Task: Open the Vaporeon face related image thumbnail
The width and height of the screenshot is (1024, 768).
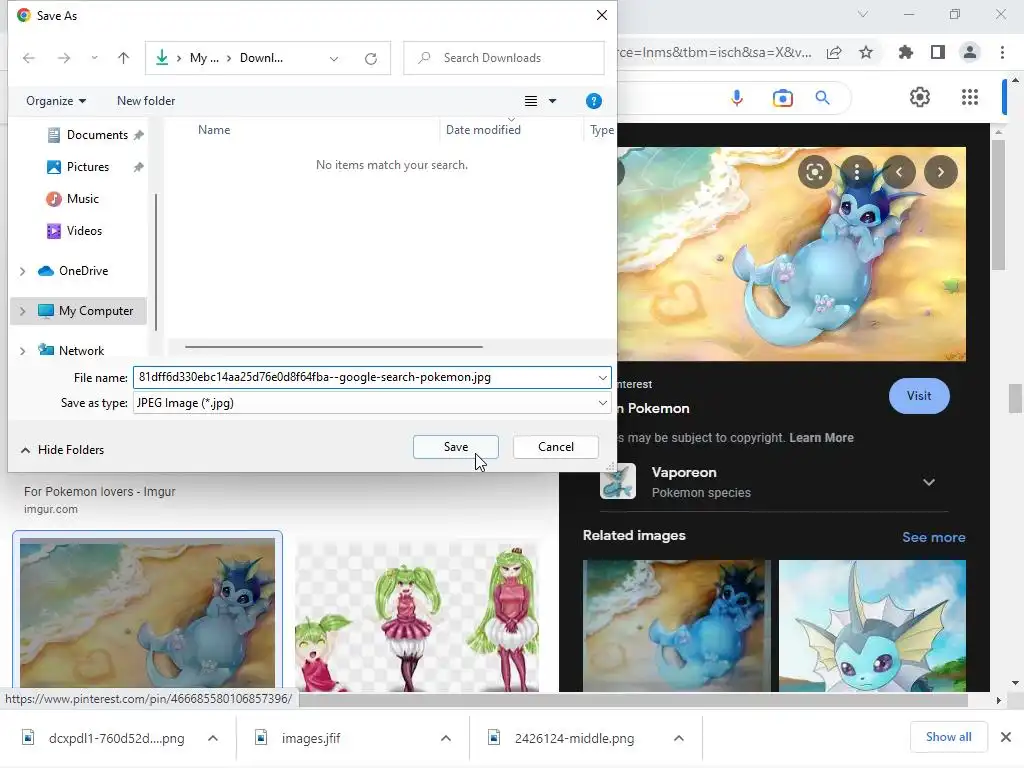Action: coord(872,626)
